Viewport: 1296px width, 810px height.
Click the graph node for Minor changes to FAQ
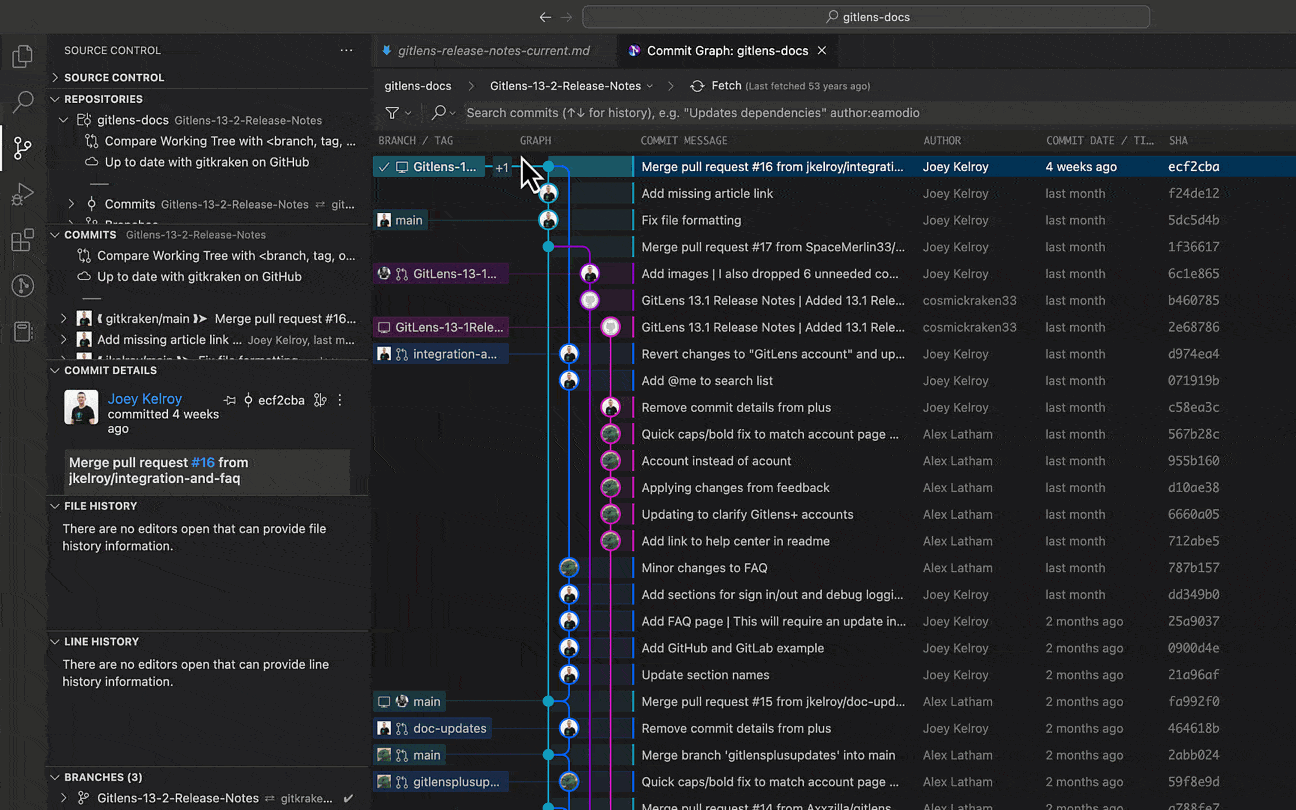pos(569,568)
